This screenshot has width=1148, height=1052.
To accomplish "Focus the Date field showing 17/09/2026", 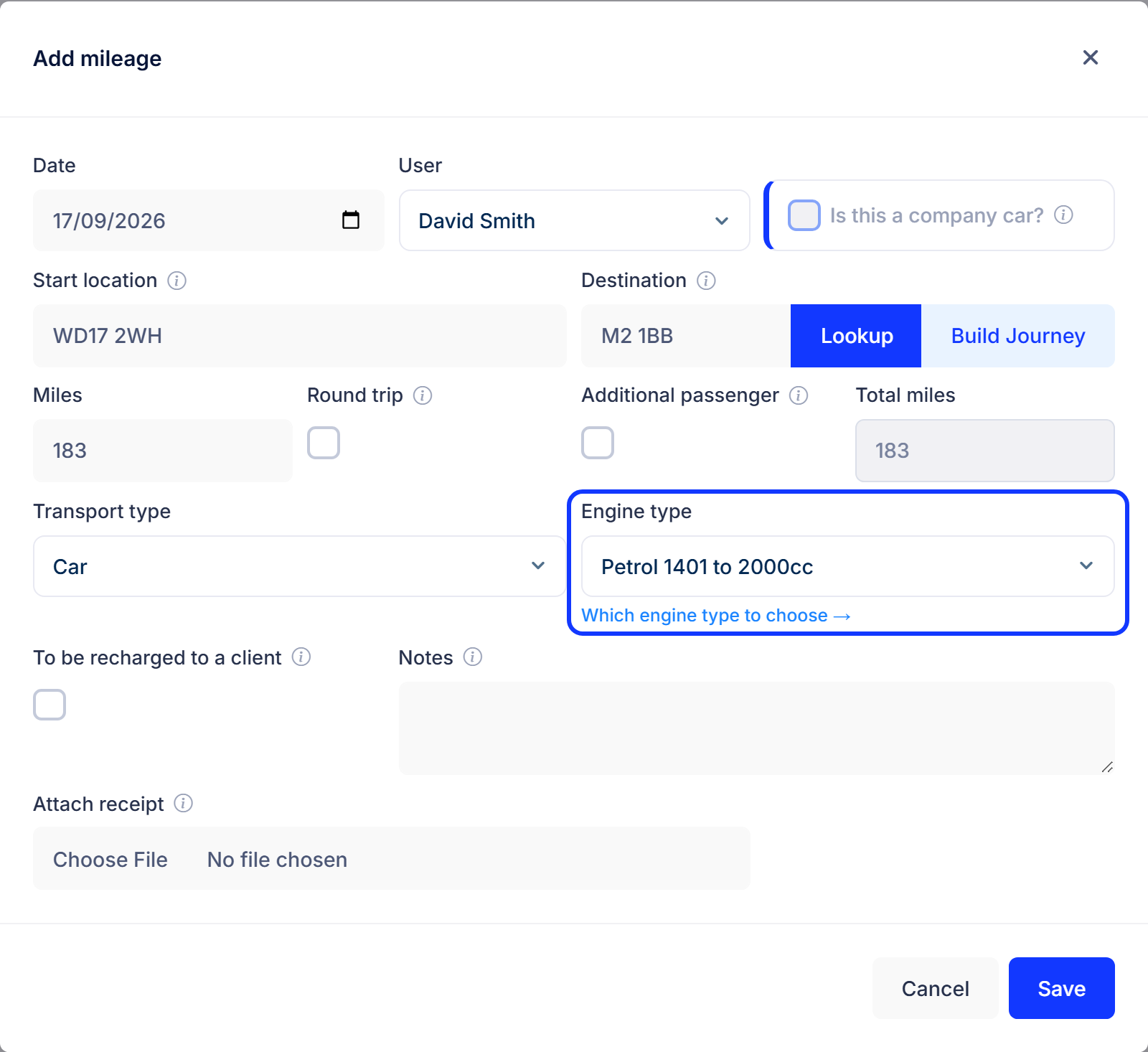I will coord(208,220).
